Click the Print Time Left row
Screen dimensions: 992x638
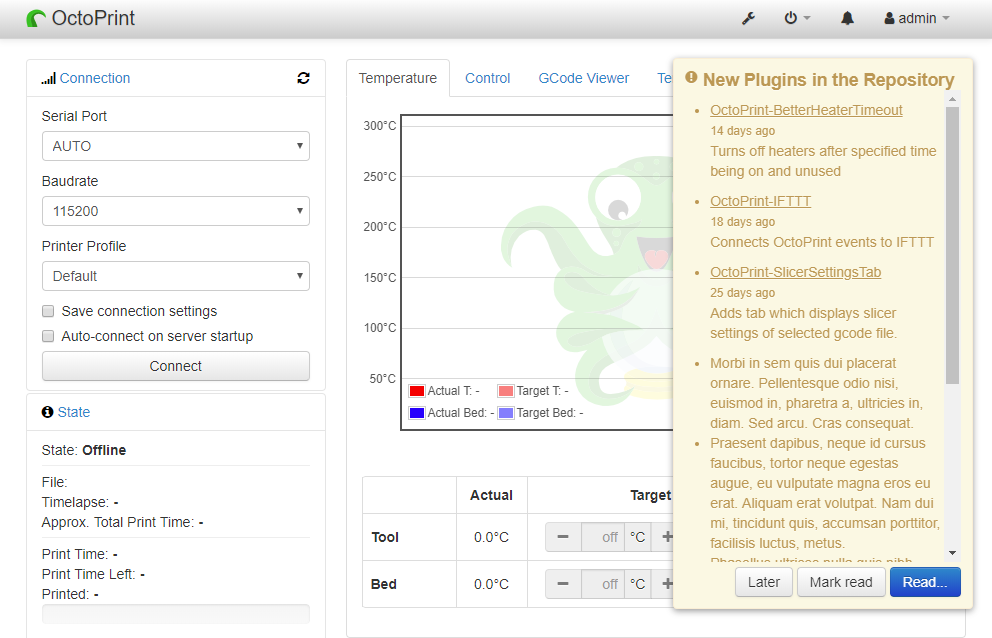(x=94, y=574)
